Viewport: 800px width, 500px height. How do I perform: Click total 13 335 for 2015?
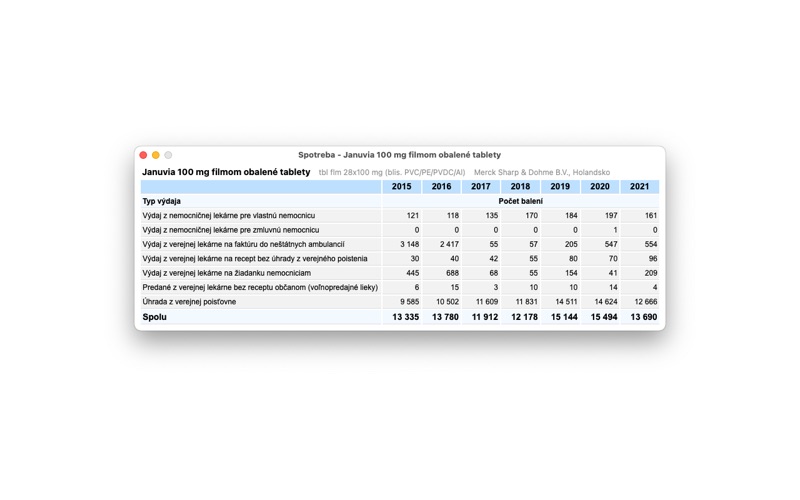point(406,317)
